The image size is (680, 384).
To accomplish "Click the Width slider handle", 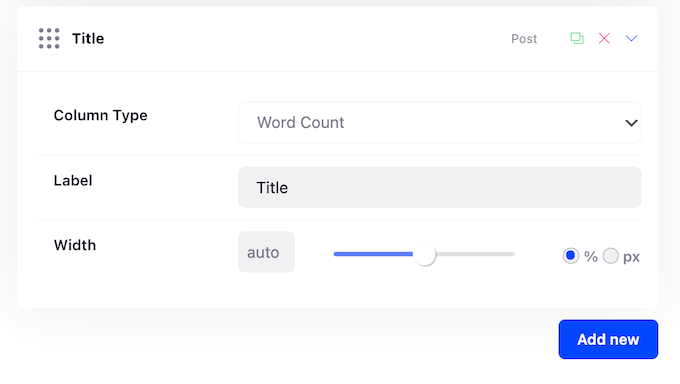I will pyautogui.click(x=424, y=254).
